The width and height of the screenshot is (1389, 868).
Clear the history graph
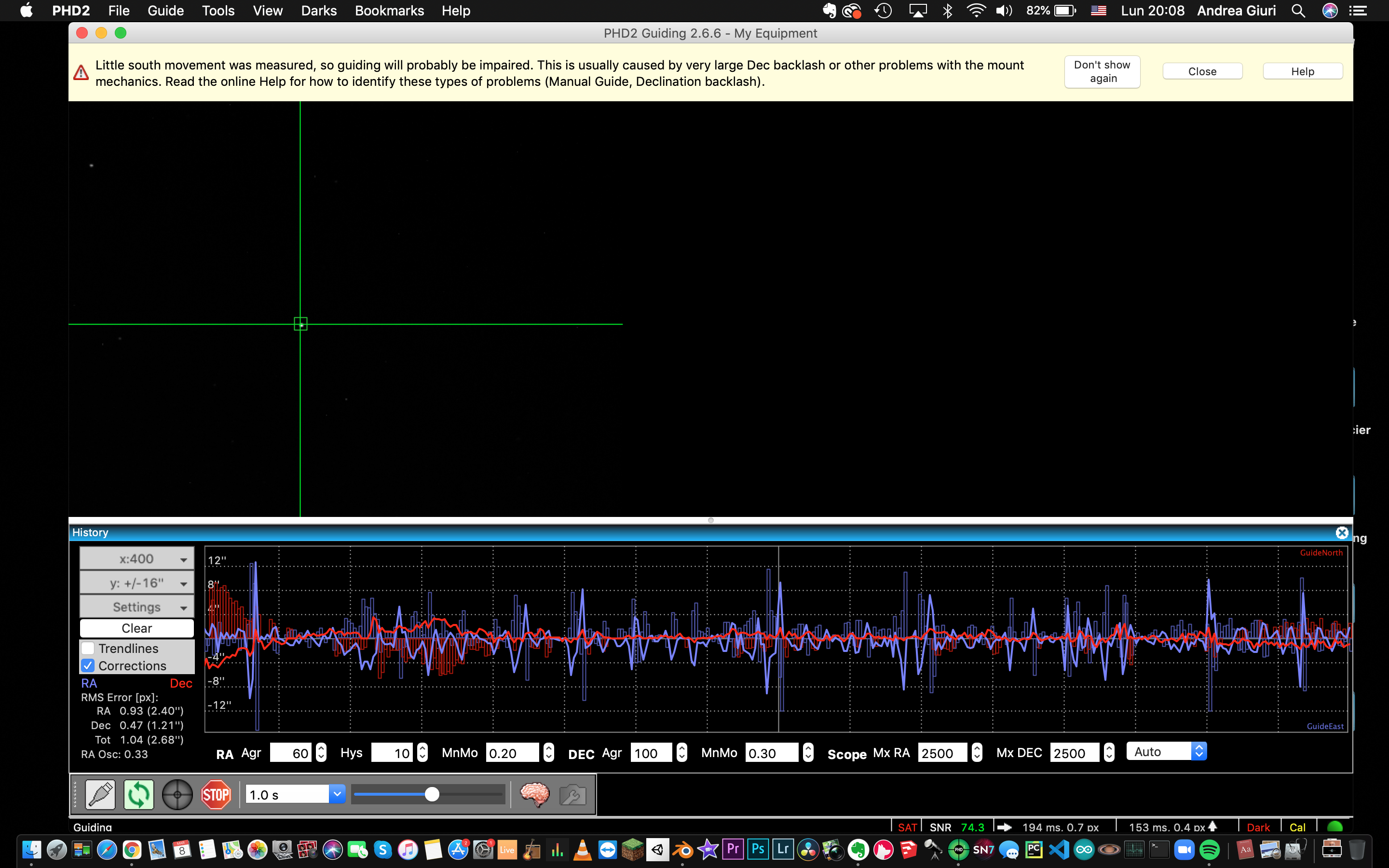[x=136, y=628]
